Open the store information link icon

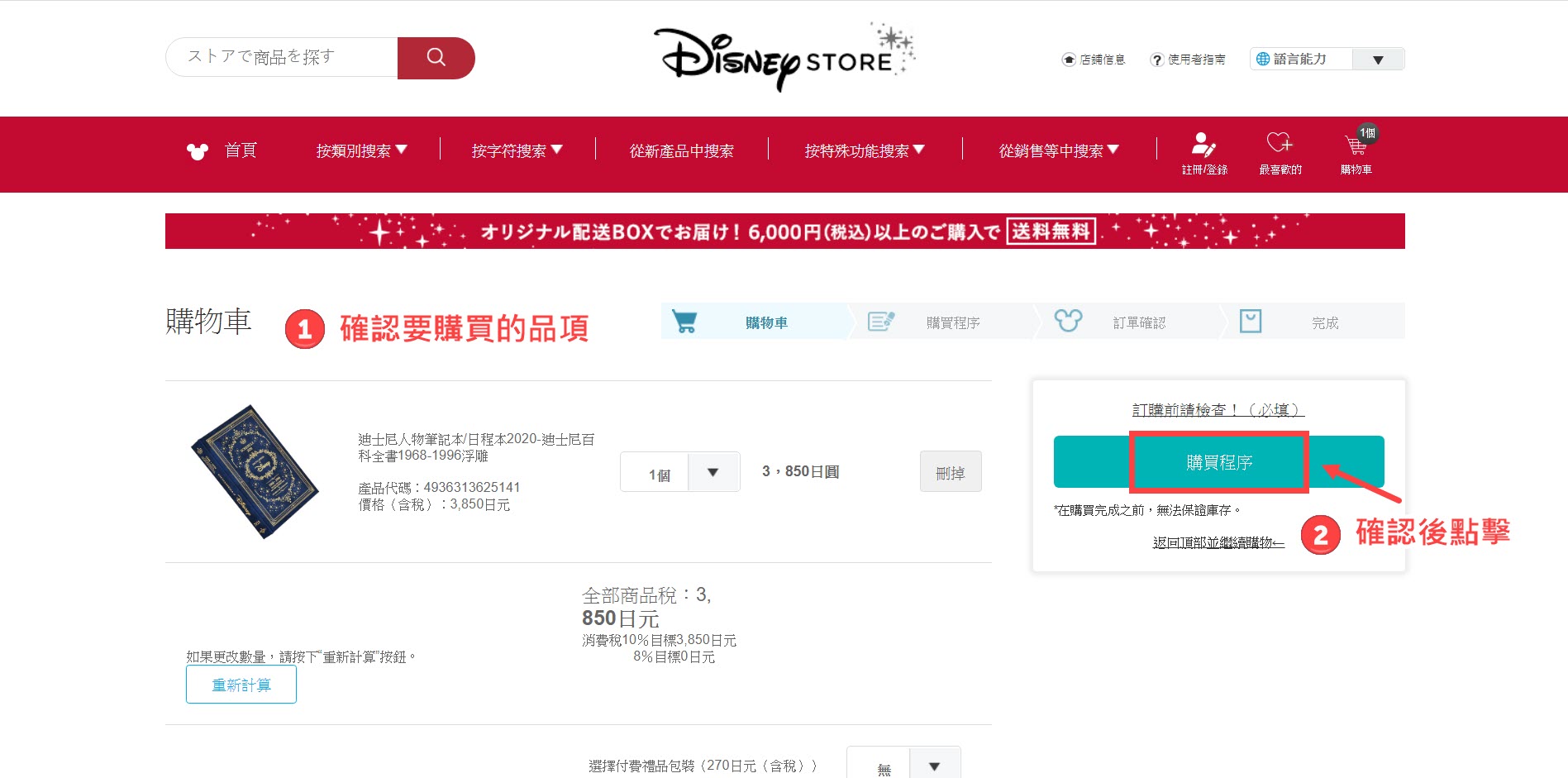(x=1069, y=60)
